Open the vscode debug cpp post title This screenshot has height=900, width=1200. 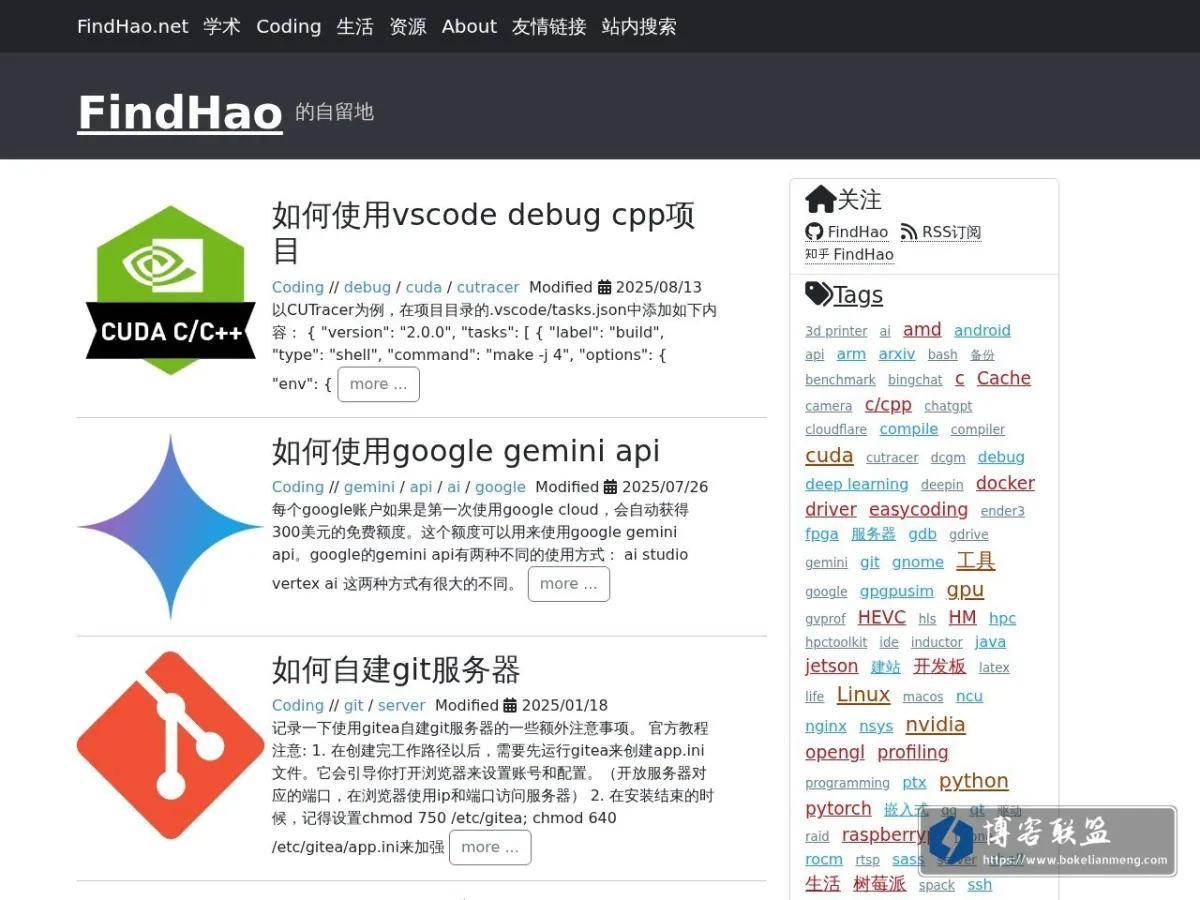[x=484, y=232]
